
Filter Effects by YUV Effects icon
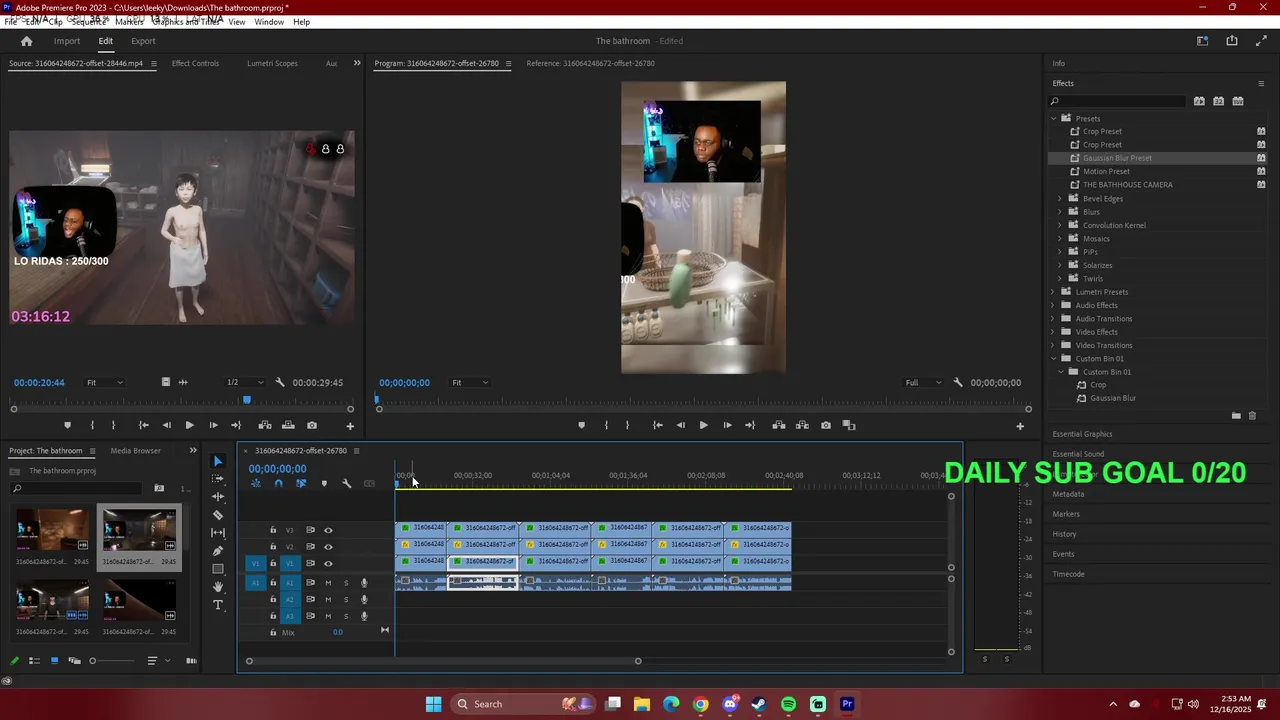point(1238,101)
